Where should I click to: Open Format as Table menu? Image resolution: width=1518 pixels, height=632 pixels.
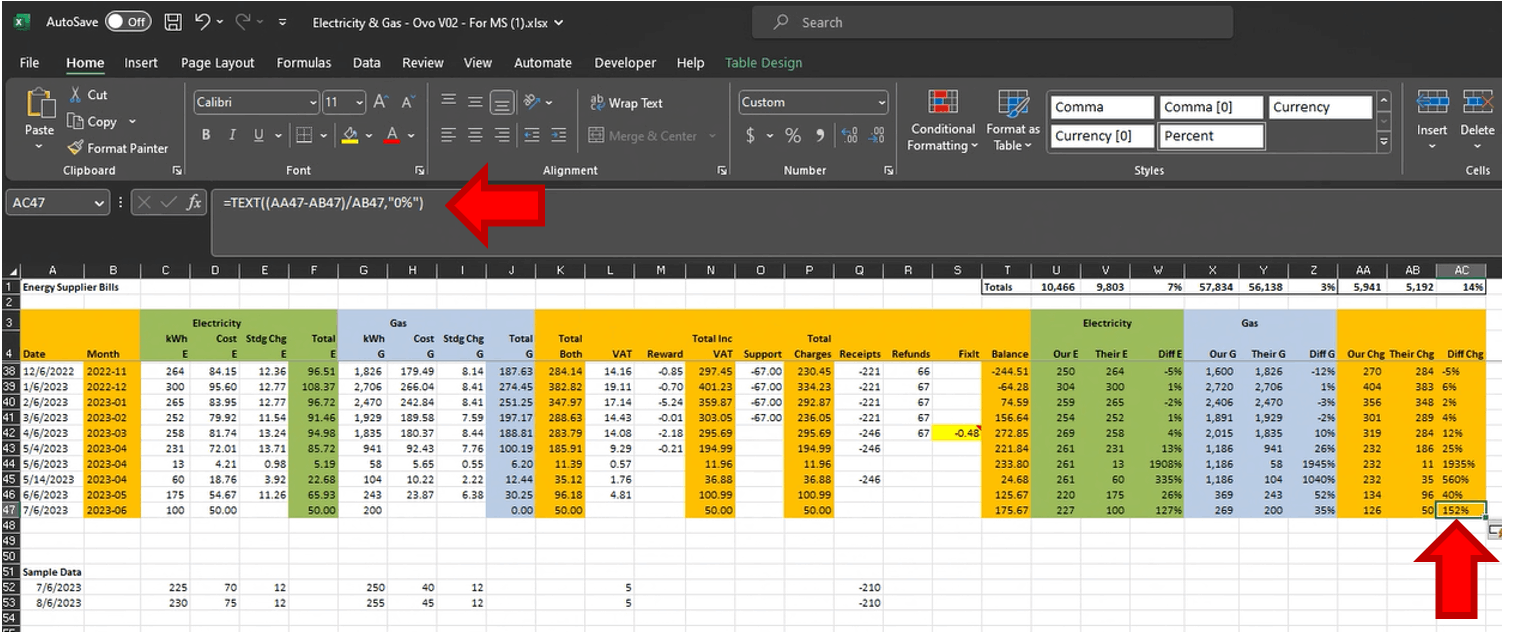tap(1012, 121)
